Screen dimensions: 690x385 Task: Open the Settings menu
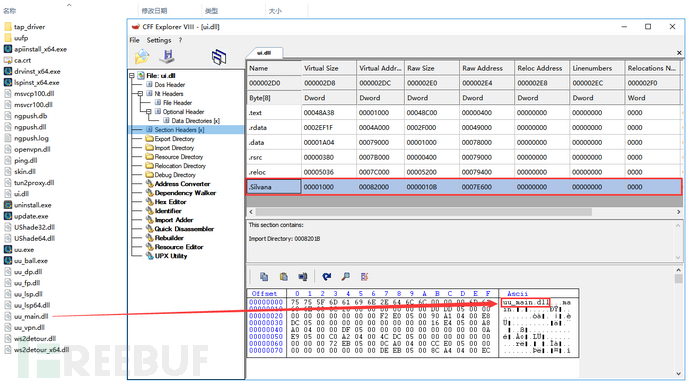tap(159, 40)
